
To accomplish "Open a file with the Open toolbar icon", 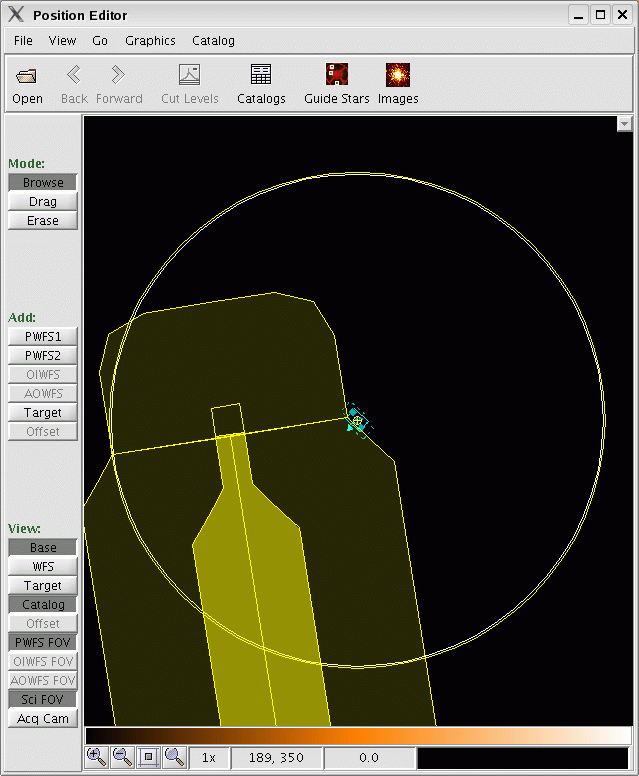I will (27, 84).
